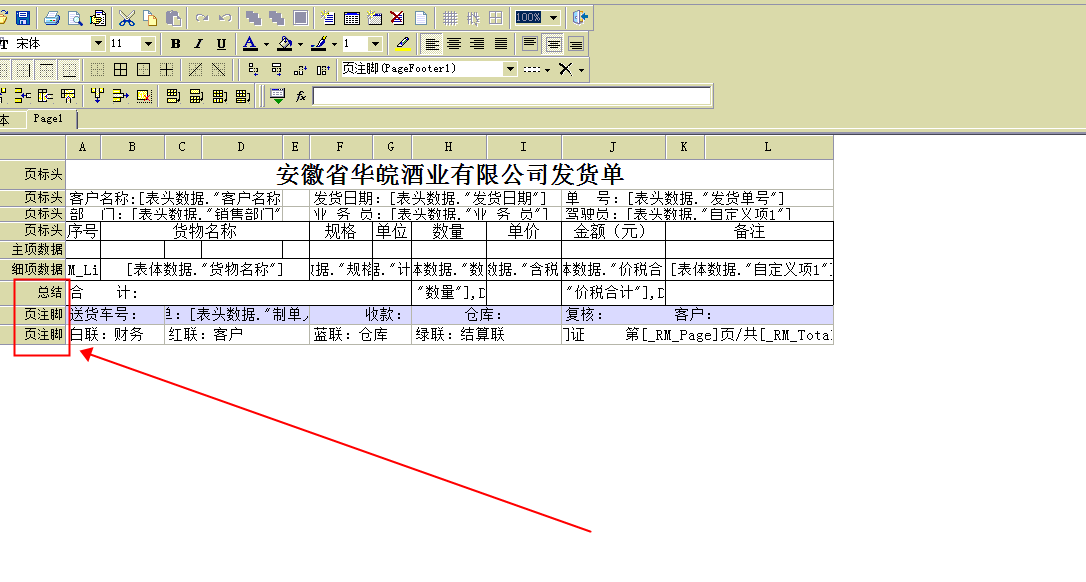Screen dimensions: 1086x582
Task: Select the 绿联：结算联 cell
Action: (487, 335)
